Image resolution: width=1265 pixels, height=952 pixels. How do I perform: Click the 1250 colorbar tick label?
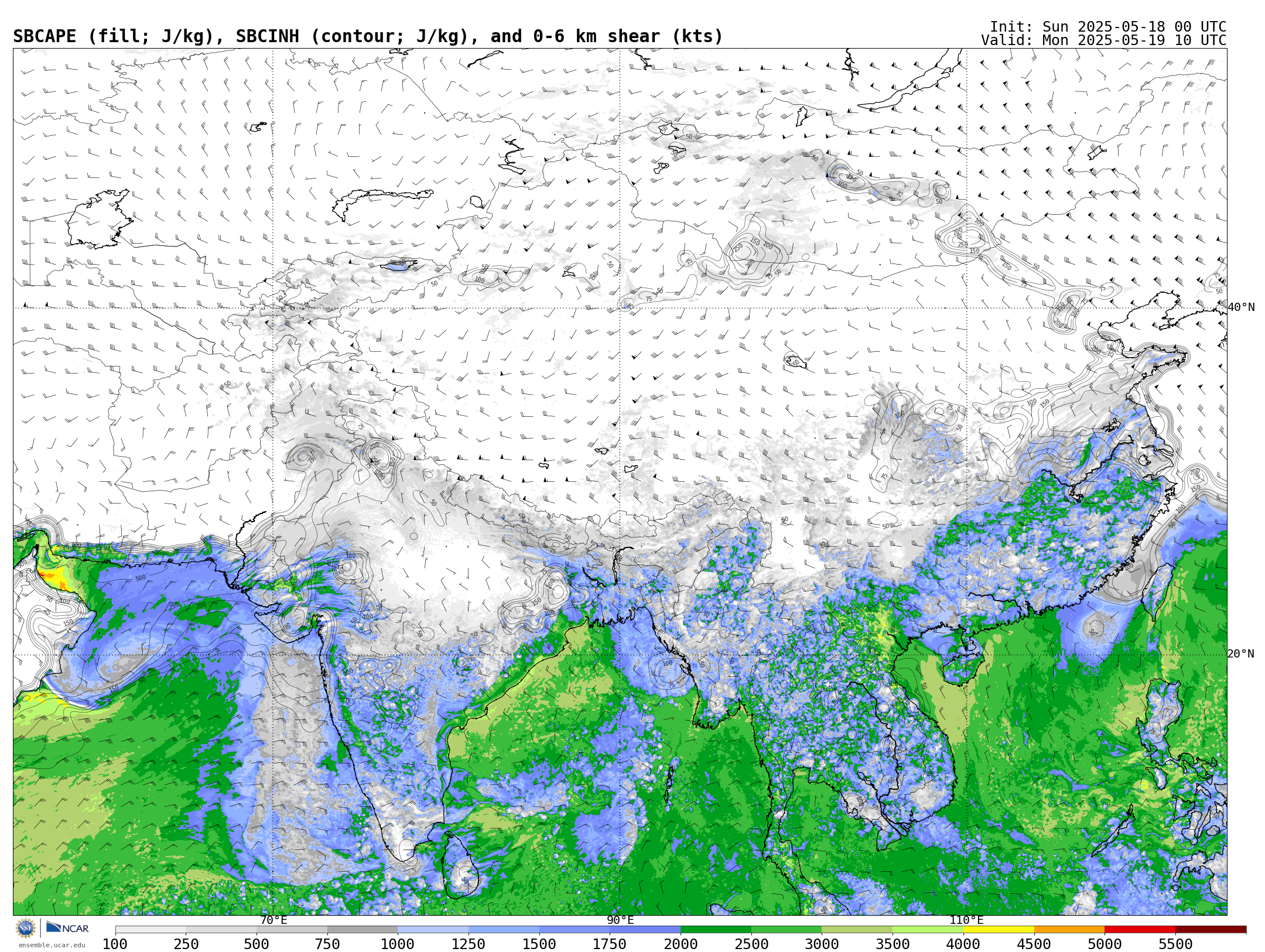469,944
